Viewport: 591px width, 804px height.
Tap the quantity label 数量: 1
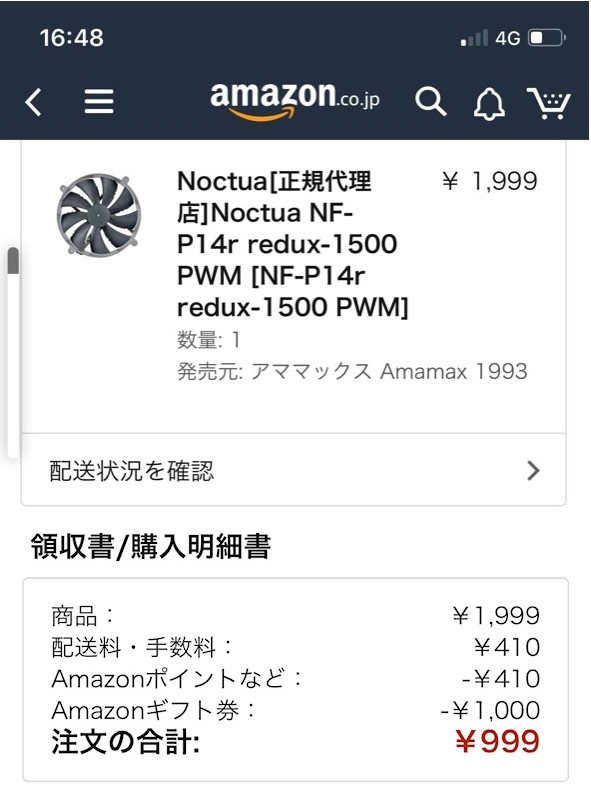tap(200, 338)
